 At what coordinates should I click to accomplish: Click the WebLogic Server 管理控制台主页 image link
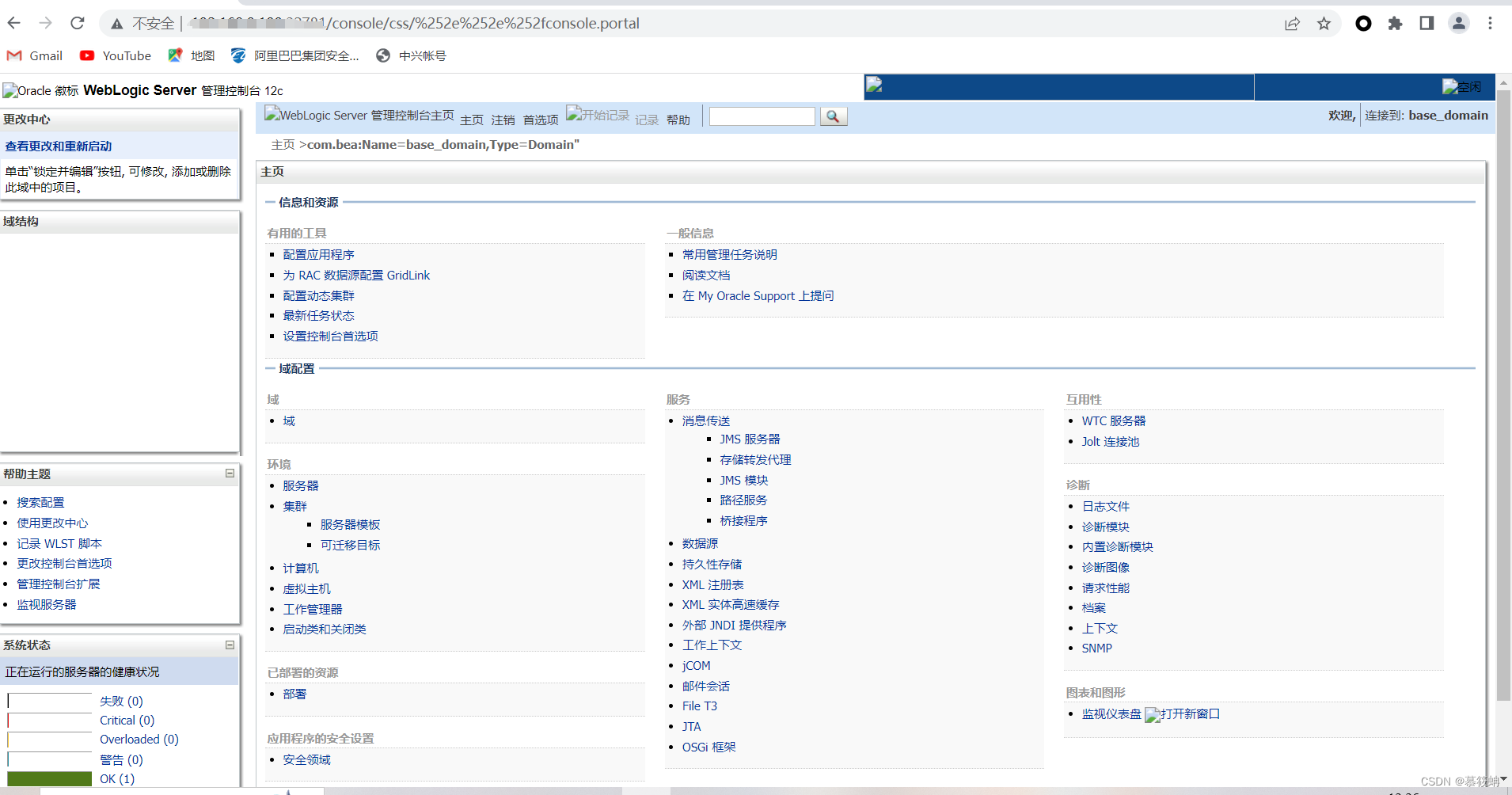point(359,115)
